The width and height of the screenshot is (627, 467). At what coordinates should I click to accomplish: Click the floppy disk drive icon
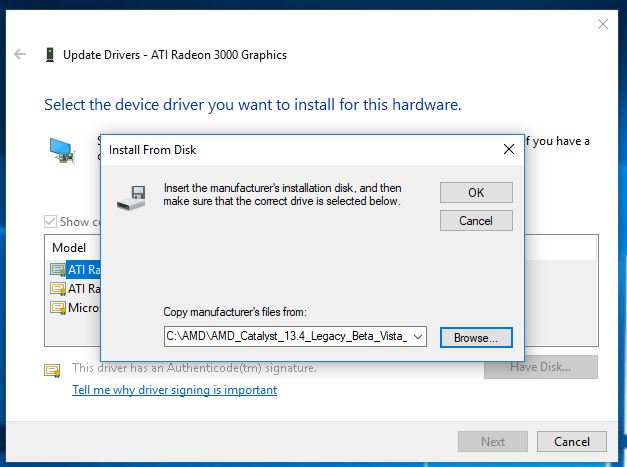pos(131,196)
